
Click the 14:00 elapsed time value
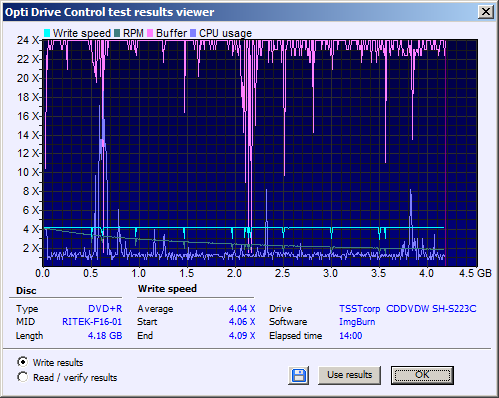click(351, 335)
